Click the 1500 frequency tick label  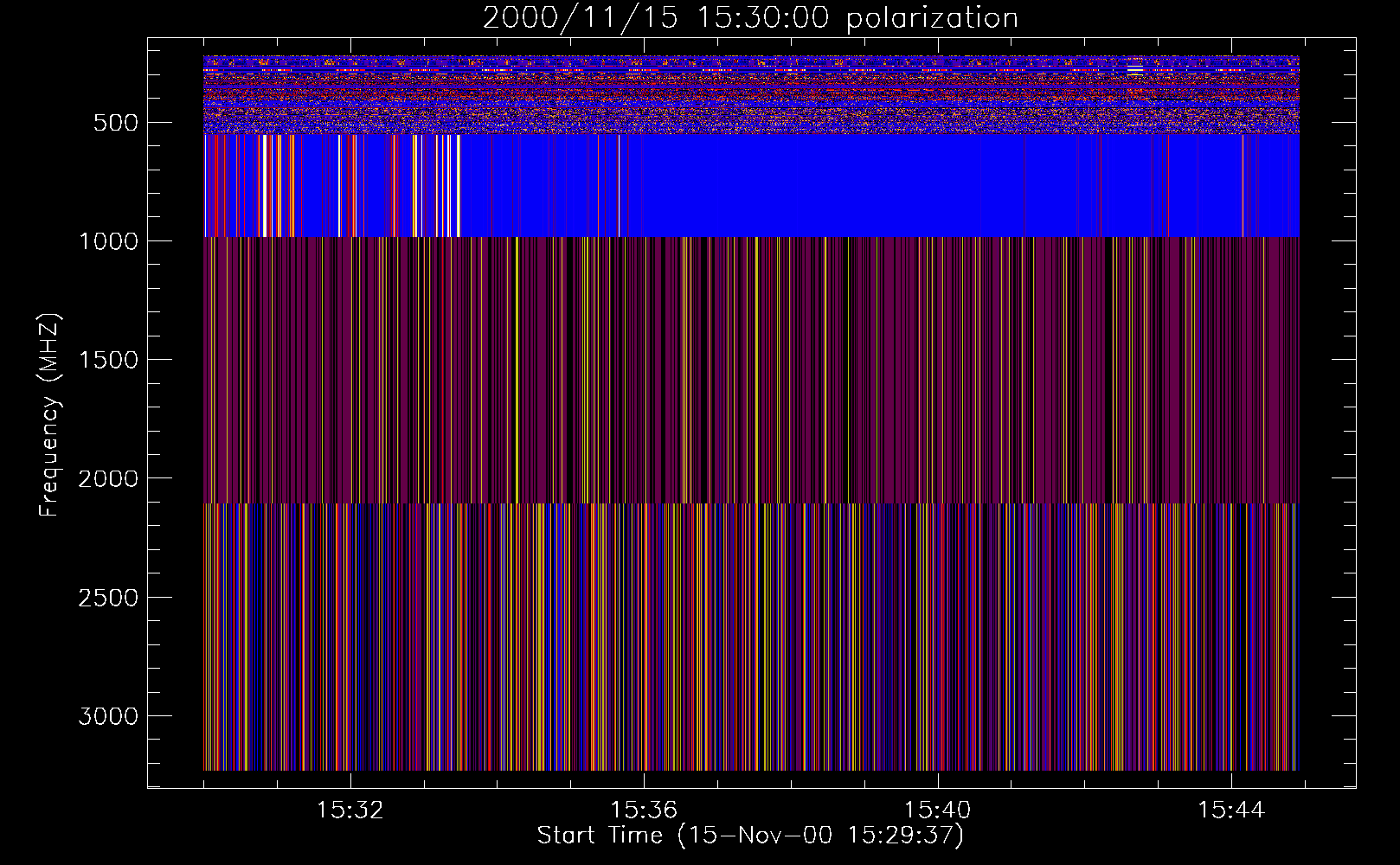pyautogui.click(x=108, y=360)
